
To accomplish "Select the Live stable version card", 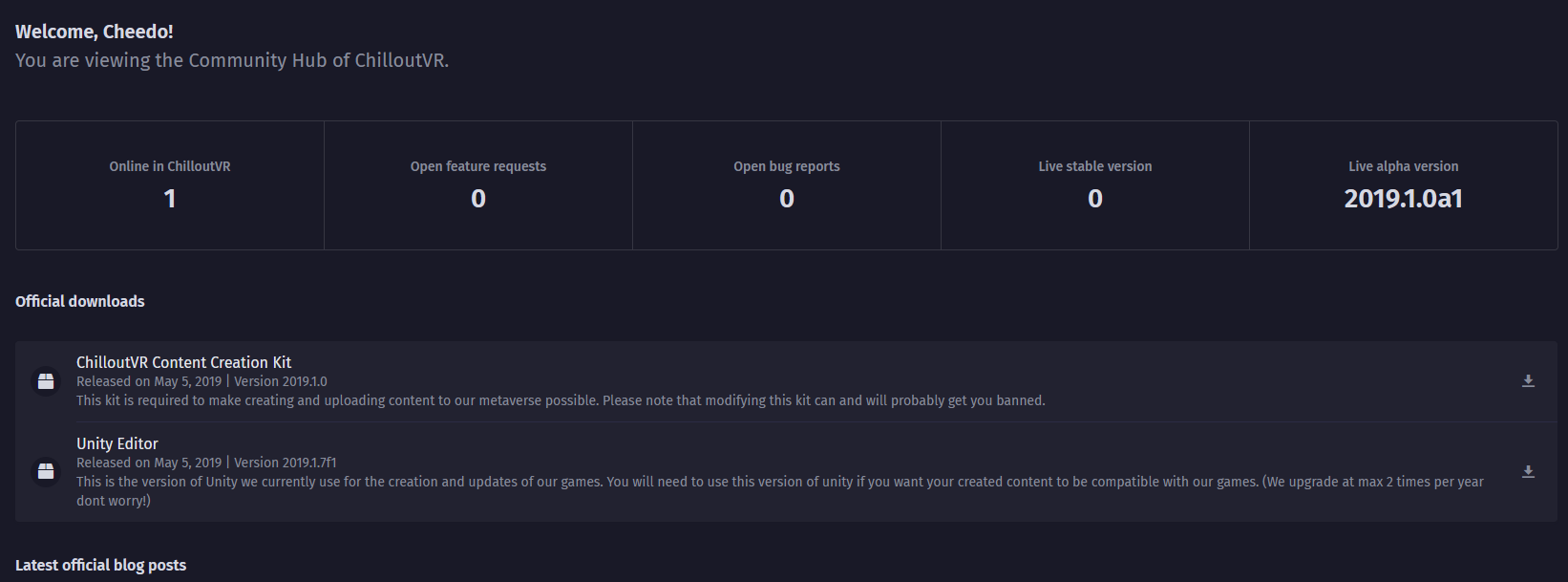I will 1095,185.
